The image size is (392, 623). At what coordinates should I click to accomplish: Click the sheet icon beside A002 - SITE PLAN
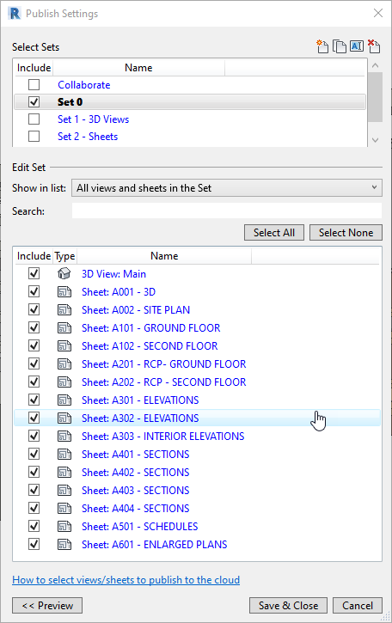coord(64,310)
